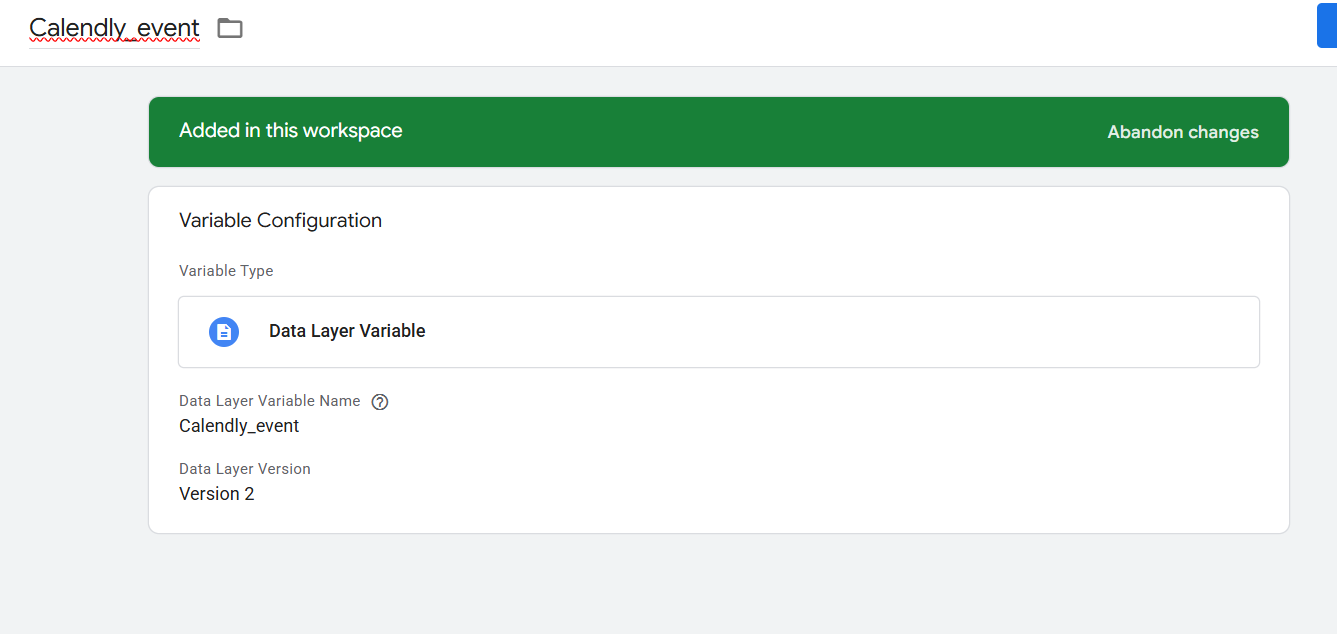Click the Variable Configuration heading
Viewport: 1337px width, 634px height.
280,220
